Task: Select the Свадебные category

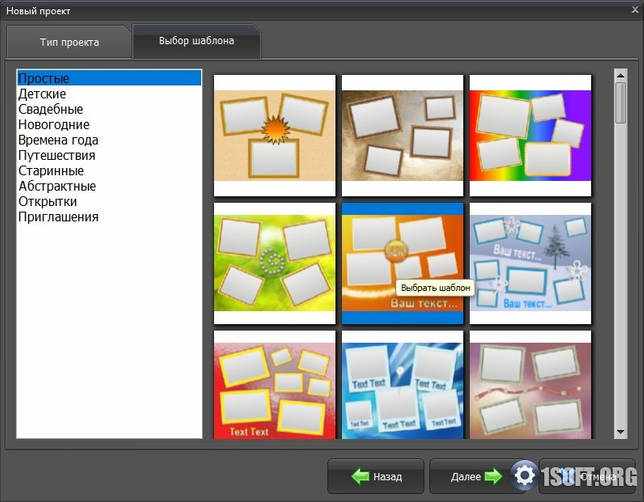Action: 51,109
